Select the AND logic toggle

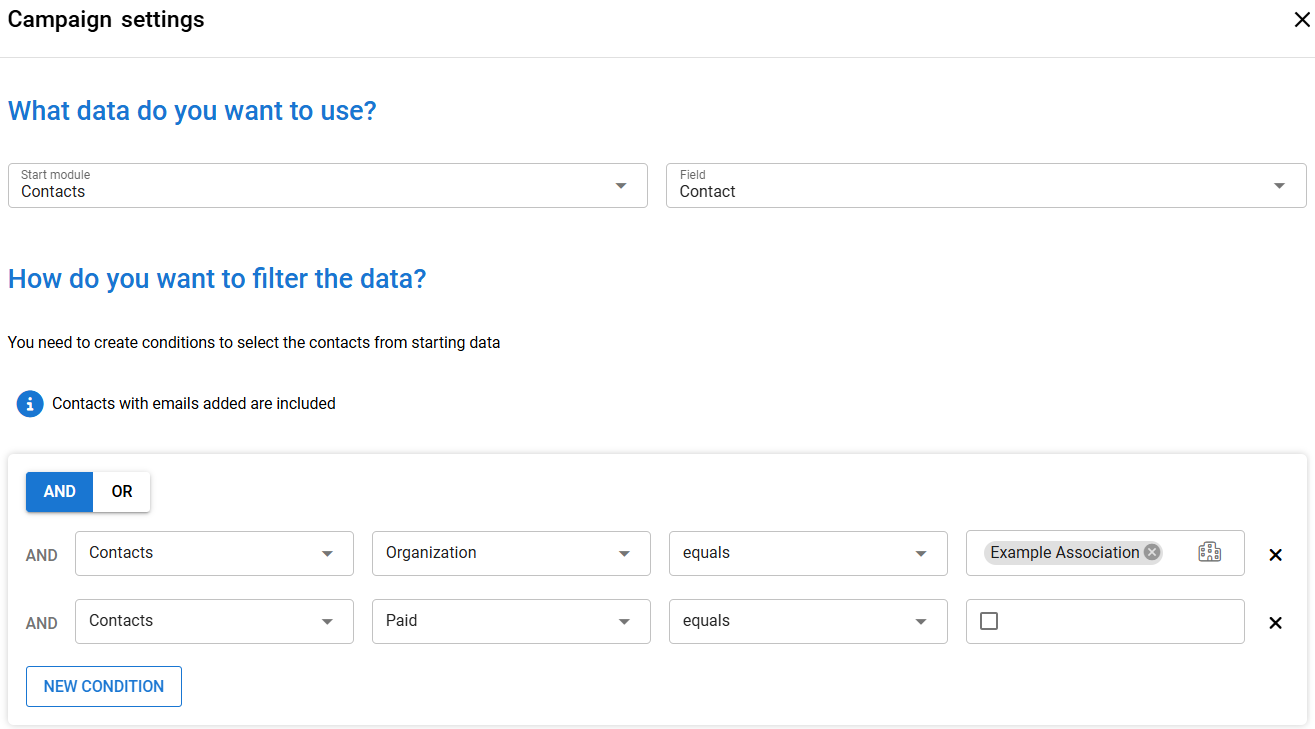(60, 492)
